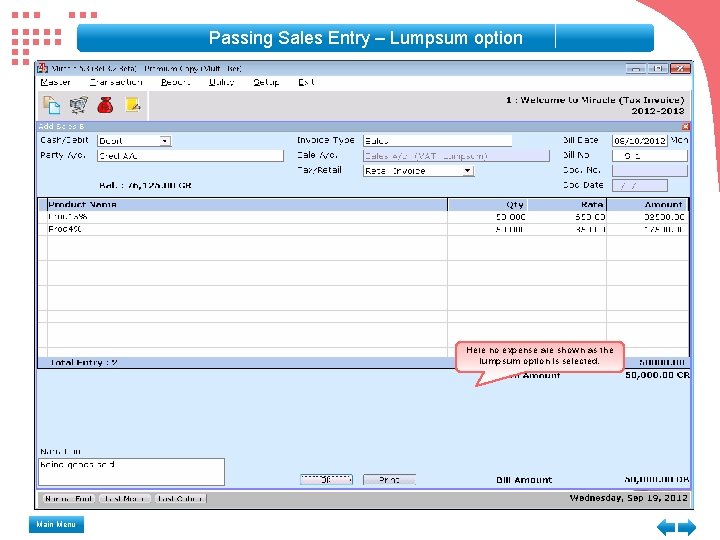720x540 pixels.
Task: Click the Rate cell of Prod4% row
Action: point(567,229)
